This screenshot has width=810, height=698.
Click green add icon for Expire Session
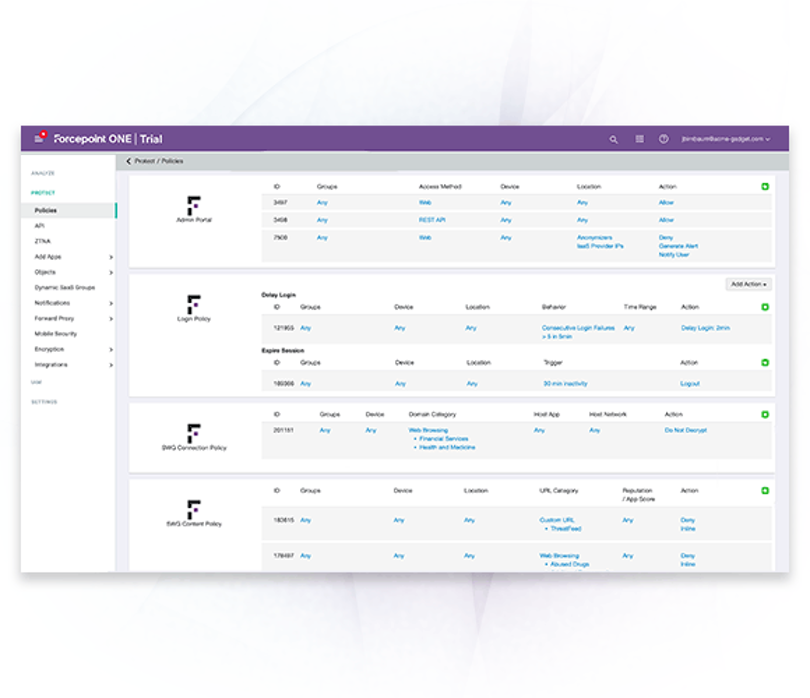765,363
